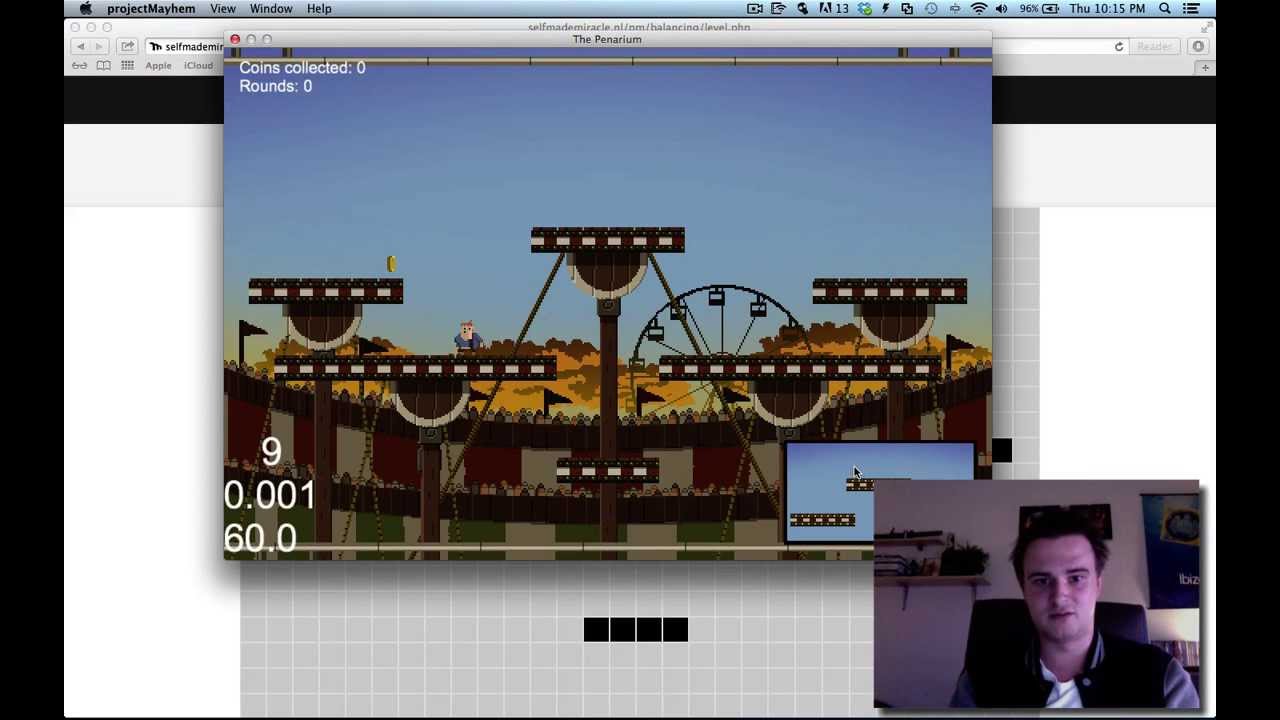Open the projectMayhem application menu
The image size is (1280, 720).
pos(151,9)
